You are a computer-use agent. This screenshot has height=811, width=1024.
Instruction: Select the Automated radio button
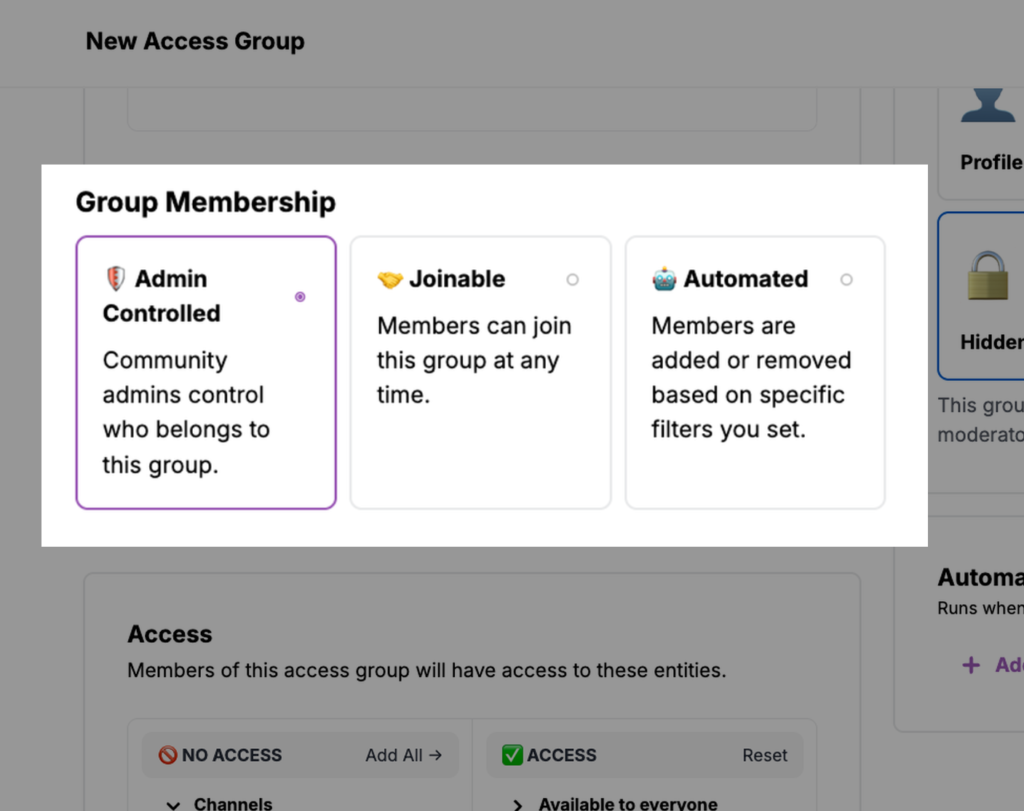coord(846,279)
